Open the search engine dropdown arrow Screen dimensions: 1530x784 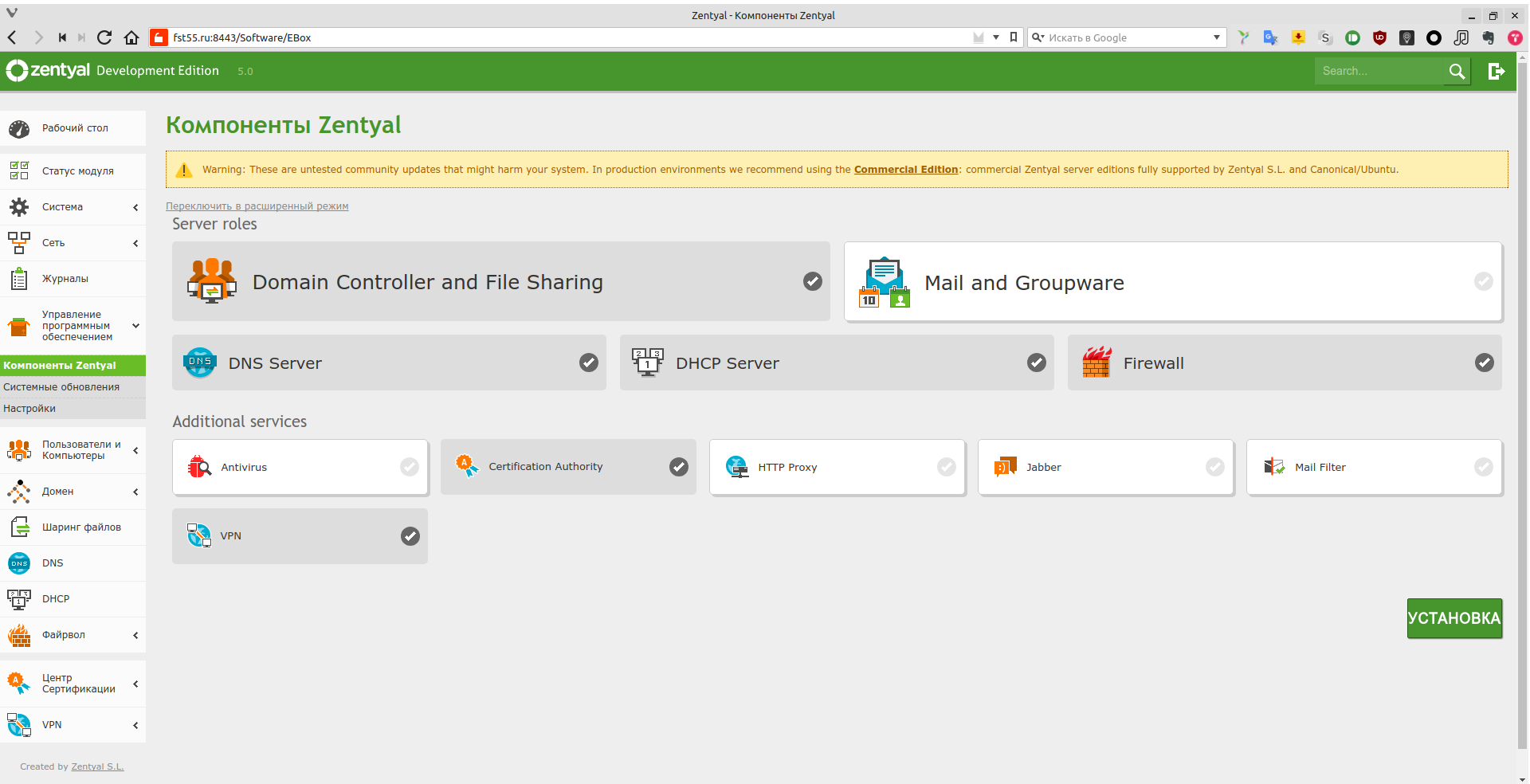[x=1217, y=37]
